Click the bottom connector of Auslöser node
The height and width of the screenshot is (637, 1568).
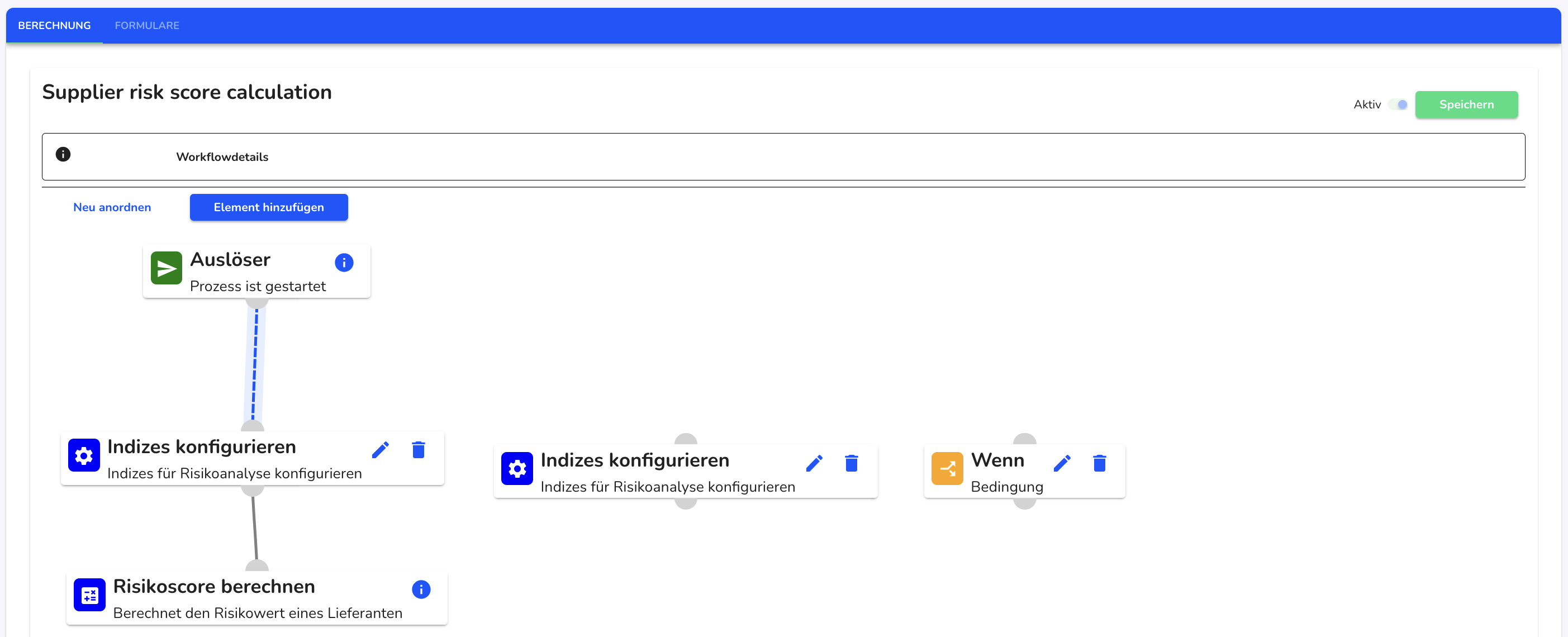tap(257, 302)
